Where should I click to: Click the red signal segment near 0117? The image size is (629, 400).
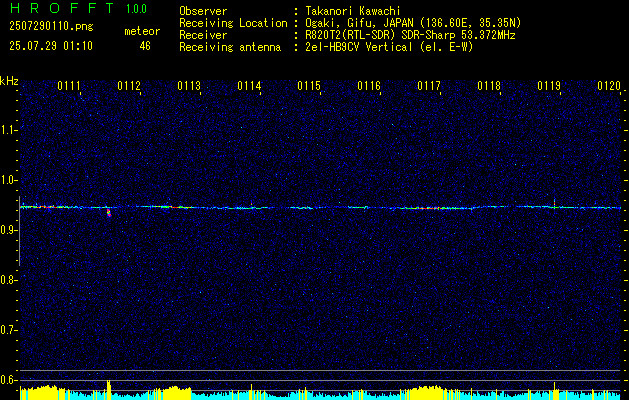(431, 208)
